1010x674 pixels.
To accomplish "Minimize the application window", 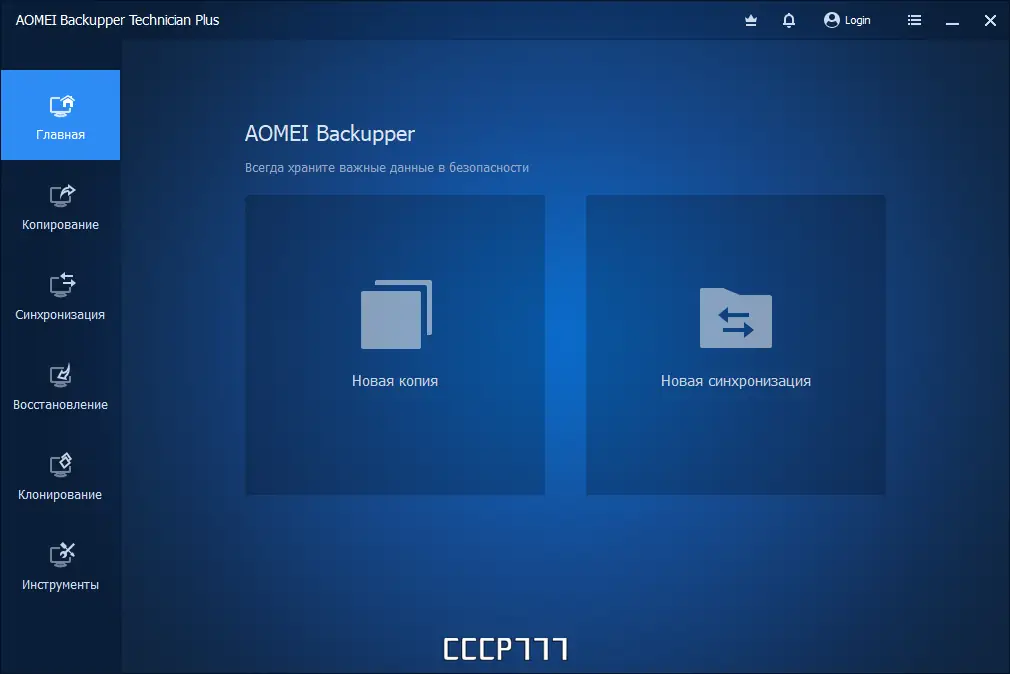I will (x=951, y=19).
